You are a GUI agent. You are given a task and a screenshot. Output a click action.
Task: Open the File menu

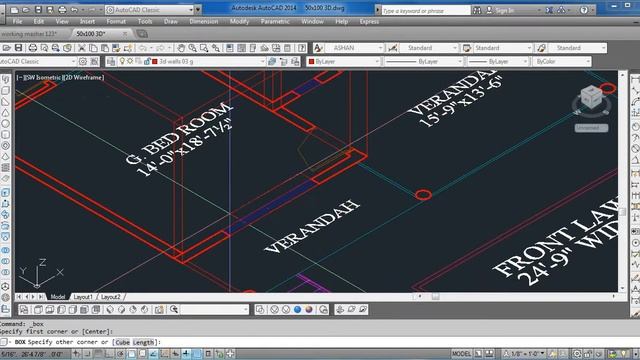coord(18,22)
